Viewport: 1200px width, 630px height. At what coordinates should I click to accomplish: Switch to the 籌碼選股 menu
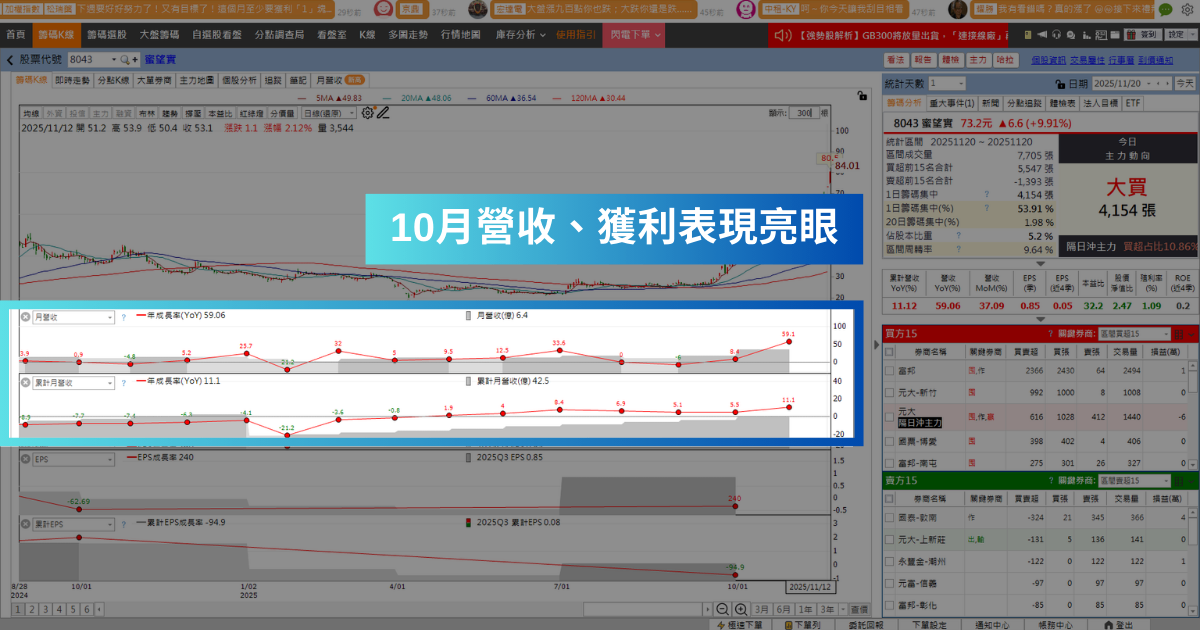(x=109, y=34)
